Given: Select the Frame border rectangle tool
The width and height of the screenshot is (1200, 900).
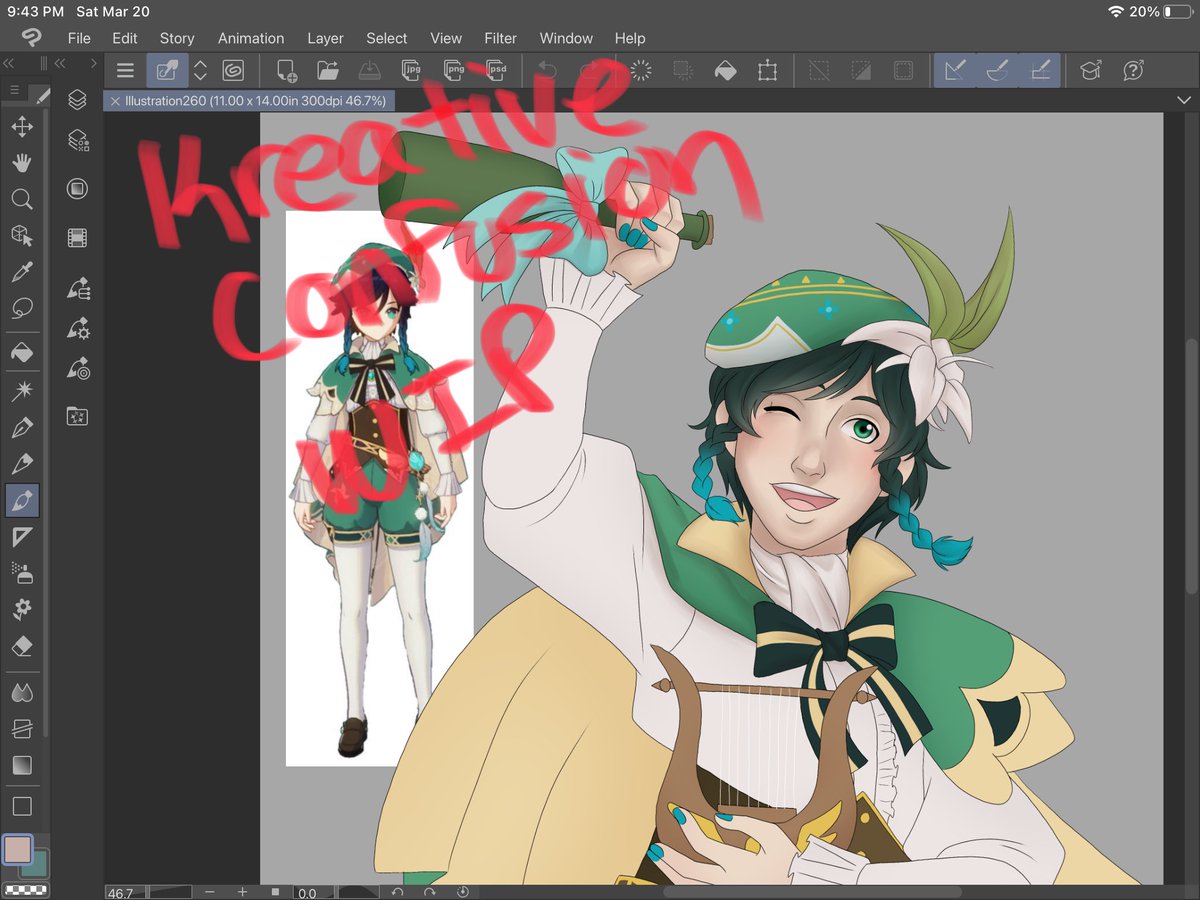Looking at the screenshot, I should point(22,805).
